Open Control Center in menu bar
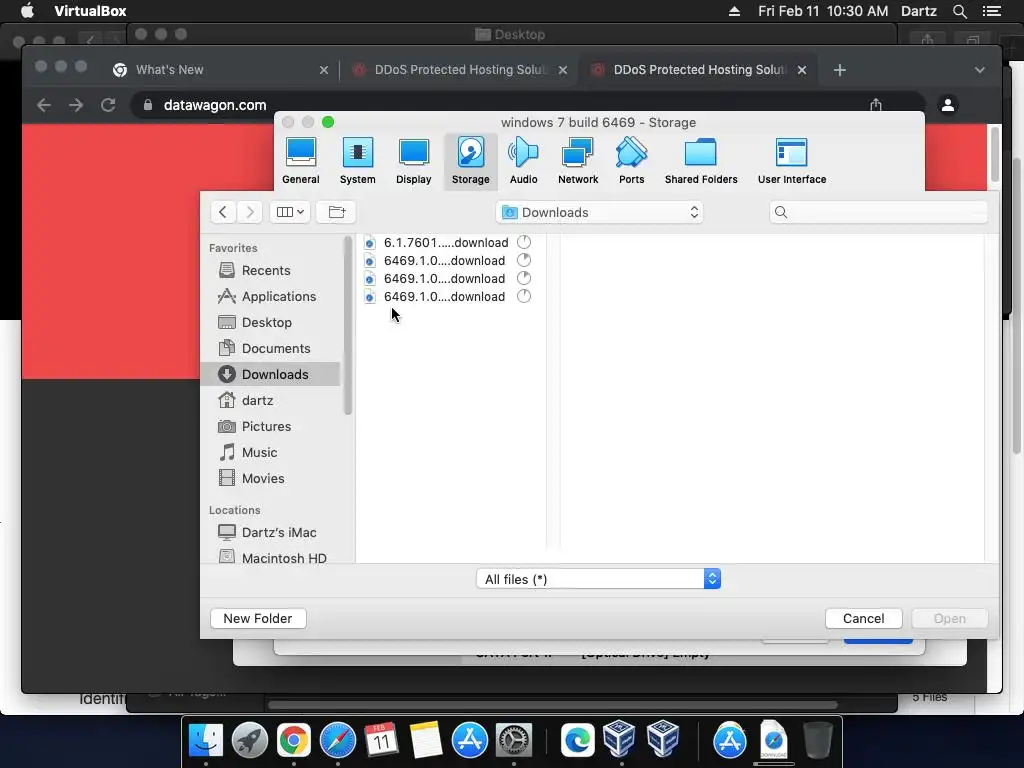 pos(991,11)
